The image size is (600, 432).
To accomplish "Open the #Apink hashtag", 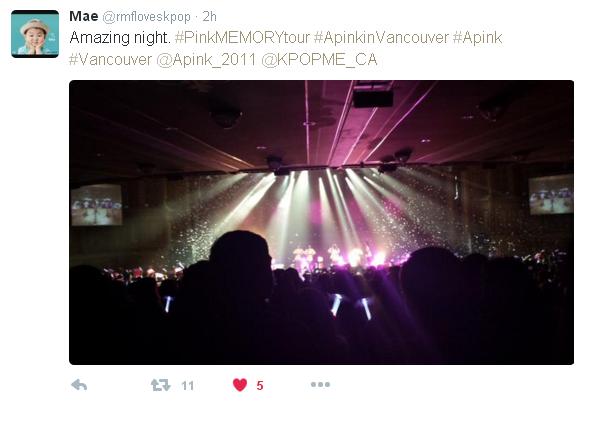I will coord(478,37).
